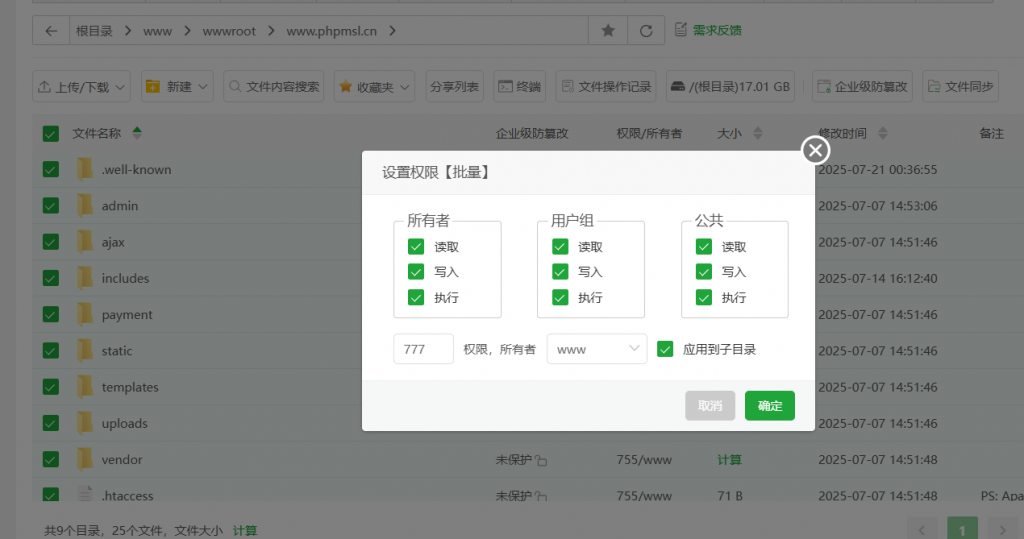Sort by 文件名称 using sort arrow

[x=136, y=133]
